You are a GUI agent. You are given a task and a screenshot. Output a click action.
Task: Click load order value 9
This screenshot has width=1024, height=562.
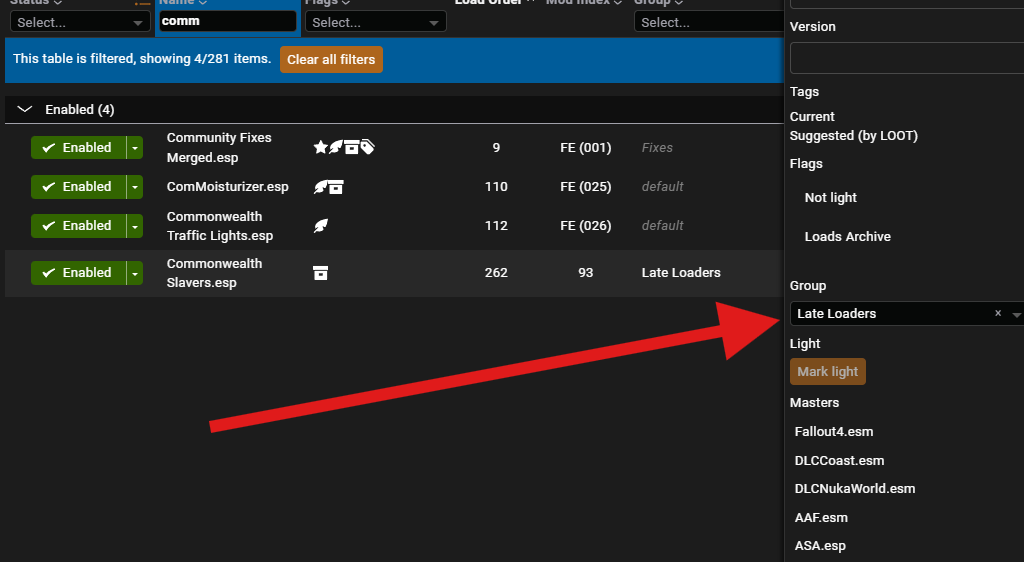[x=496, y=148]
